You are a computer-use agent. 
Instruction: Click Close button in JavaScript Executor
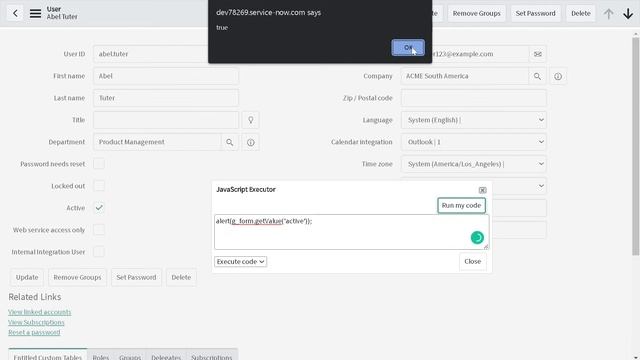pyautogui.click(x=473, y=261)
